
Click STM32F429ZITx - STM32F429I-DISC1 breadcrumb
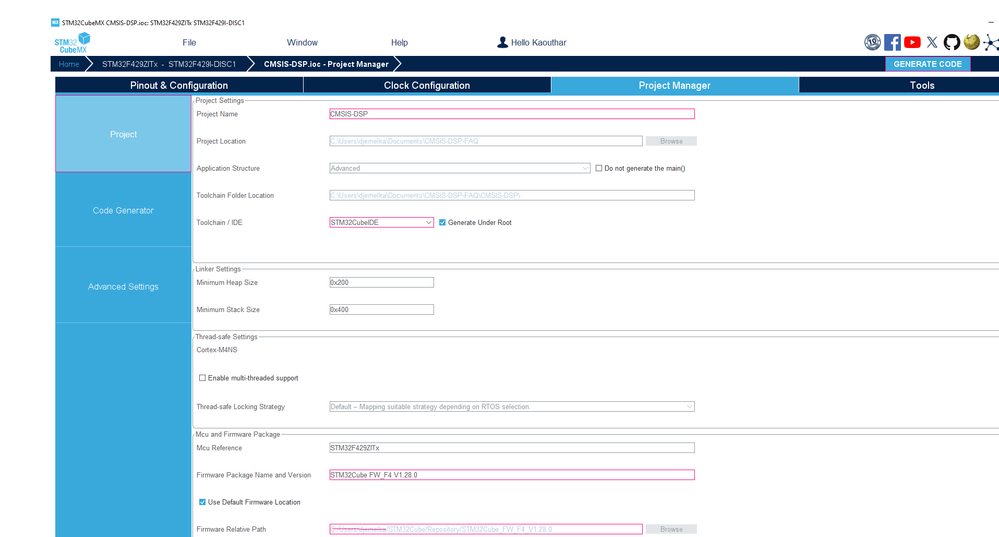(169, 64)
